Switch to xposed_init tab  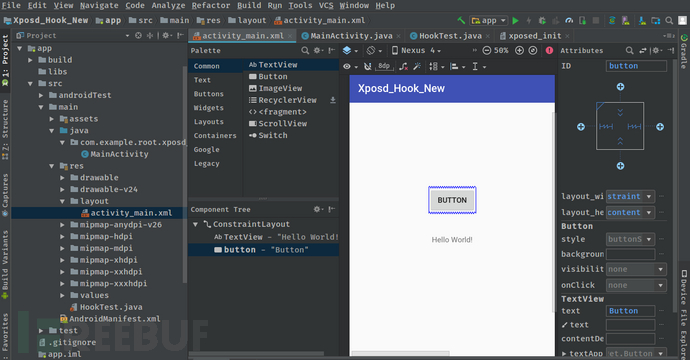(534, 36)
